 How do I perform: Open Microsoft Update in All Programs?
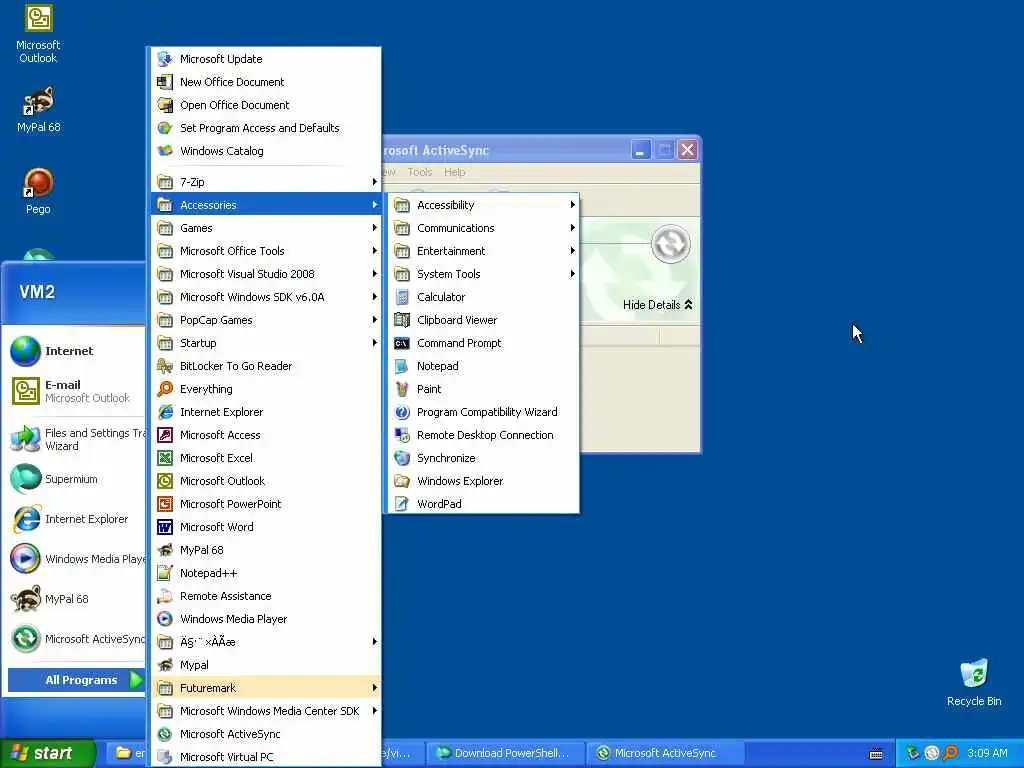(266, 59)
